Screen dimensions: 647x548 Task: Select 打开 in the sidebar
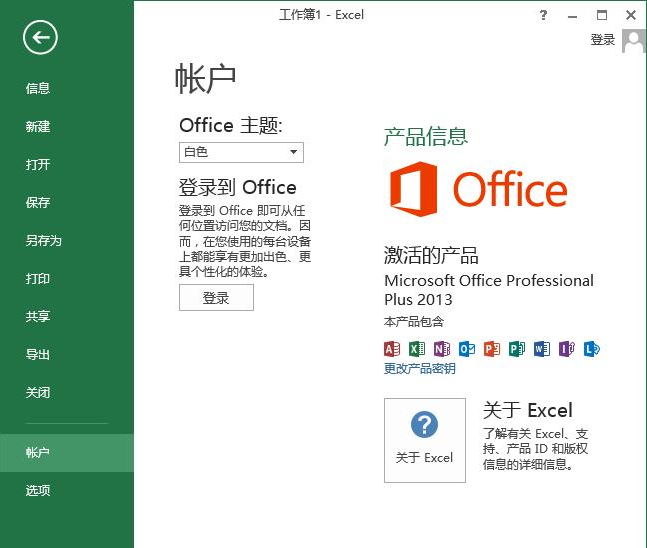pyautogui.click(x=38, y=164)
